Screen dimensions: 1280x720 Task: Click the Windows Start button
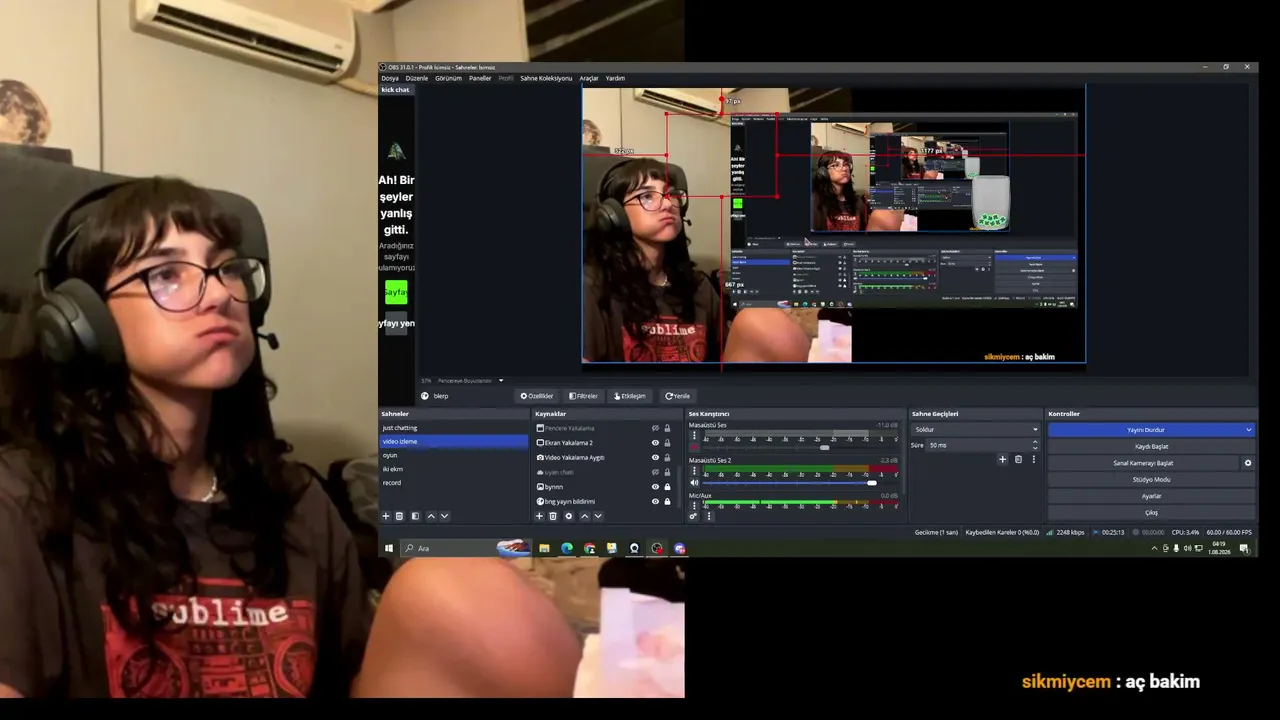pyautogui.click(x=389, y=548)
